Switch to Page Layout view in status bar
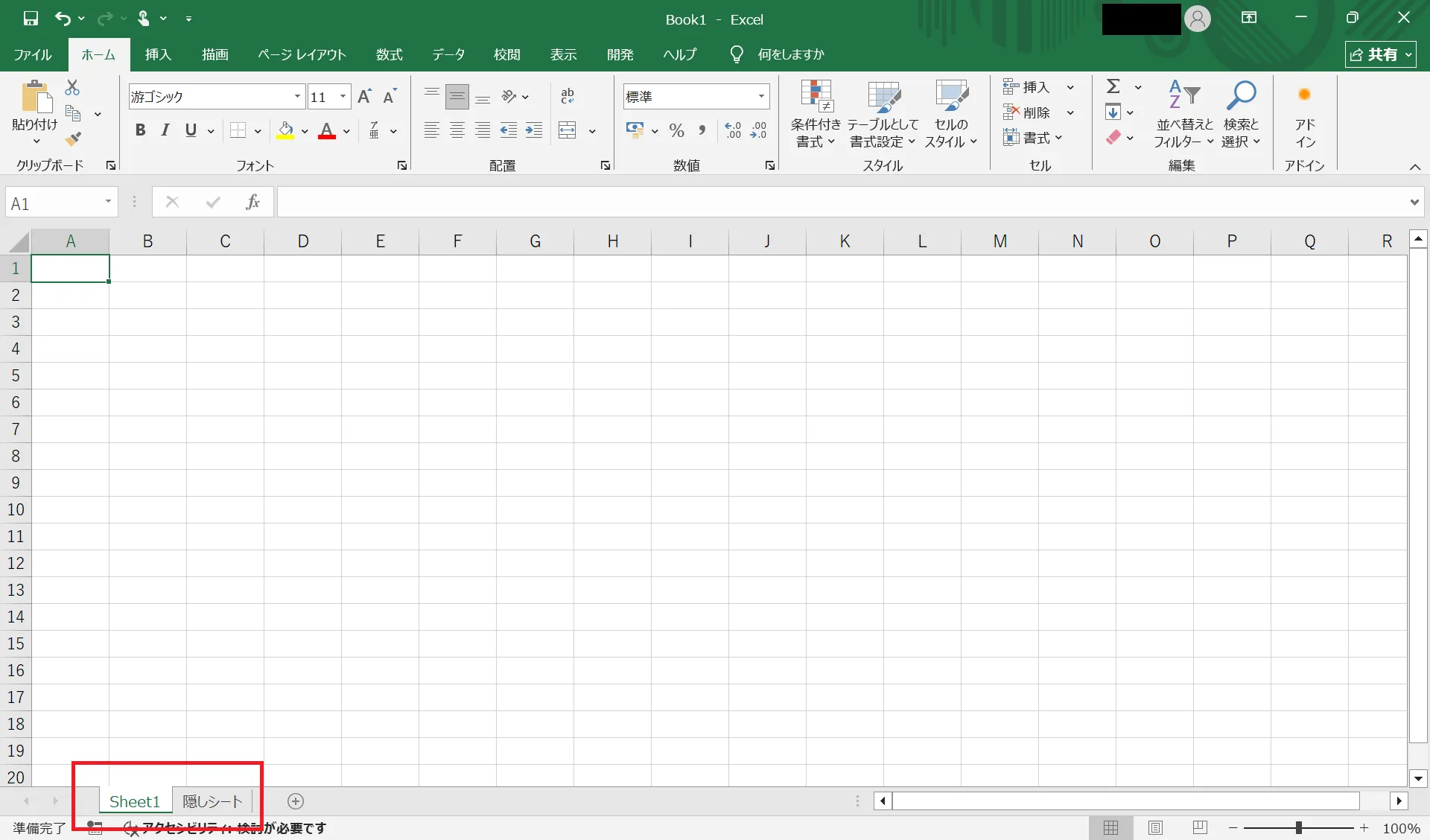 click(1155, 827)
